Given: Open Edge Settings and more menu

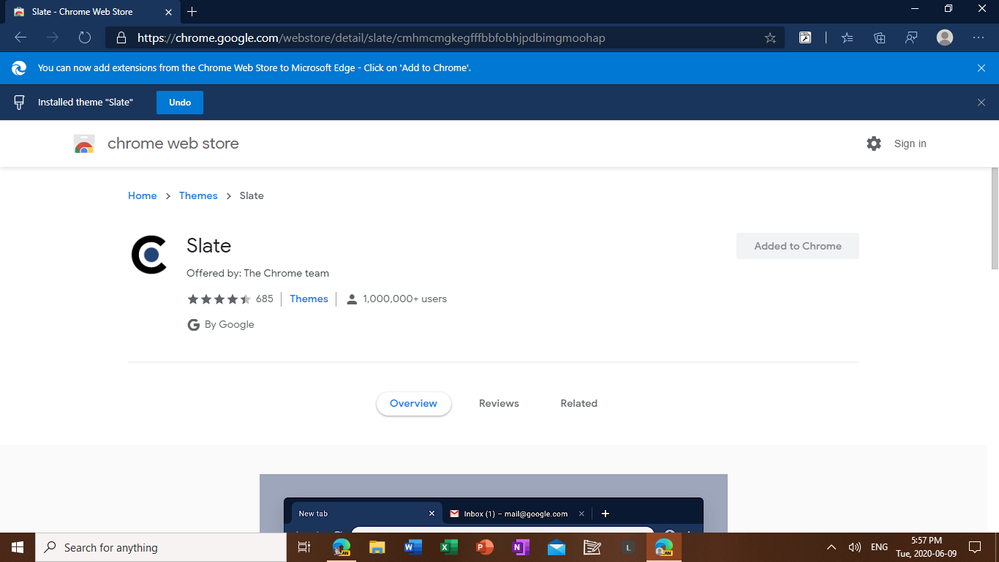Looking at the screenshot, I should pos(979,38).
